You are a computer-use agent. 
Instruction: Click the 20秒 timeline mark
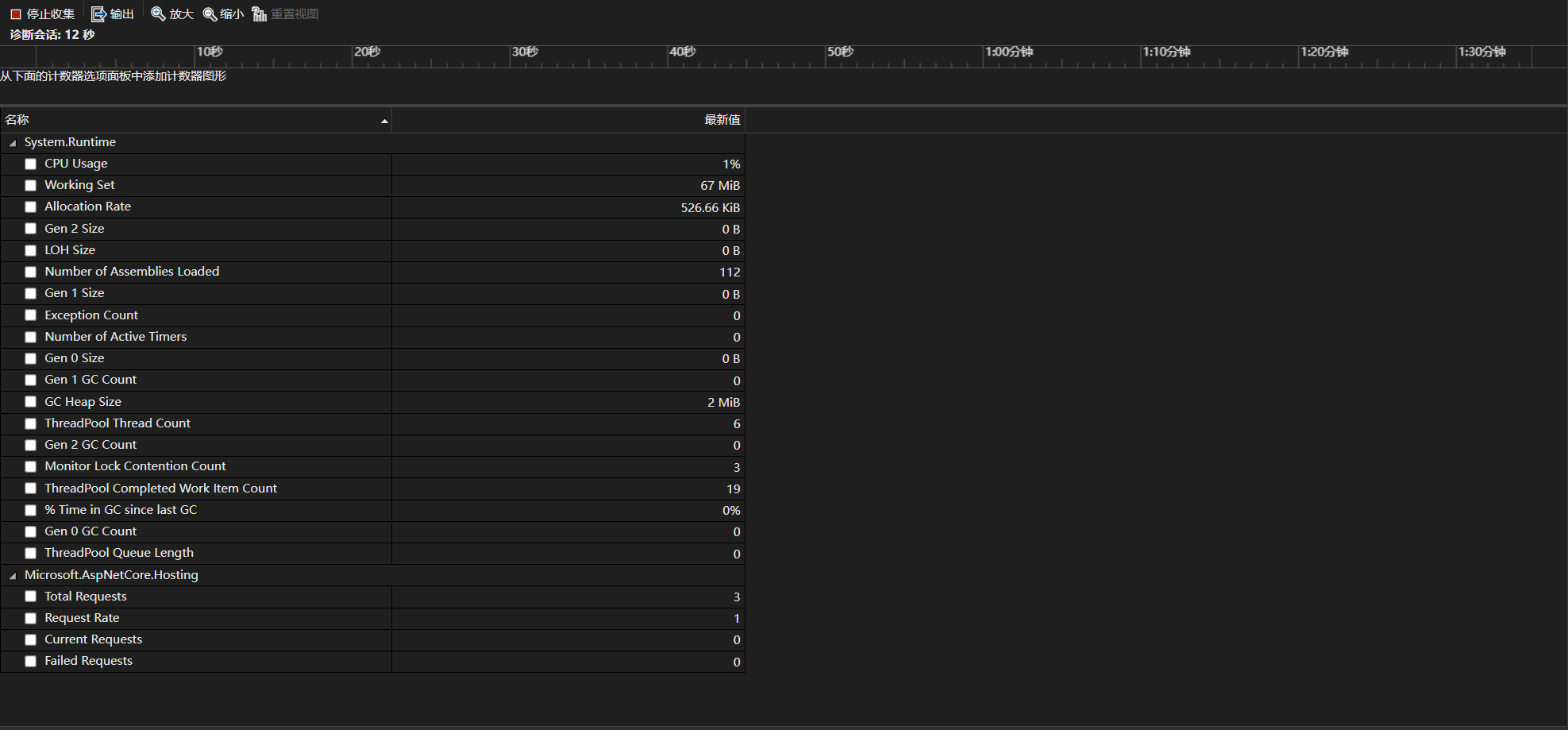[368, 52]
